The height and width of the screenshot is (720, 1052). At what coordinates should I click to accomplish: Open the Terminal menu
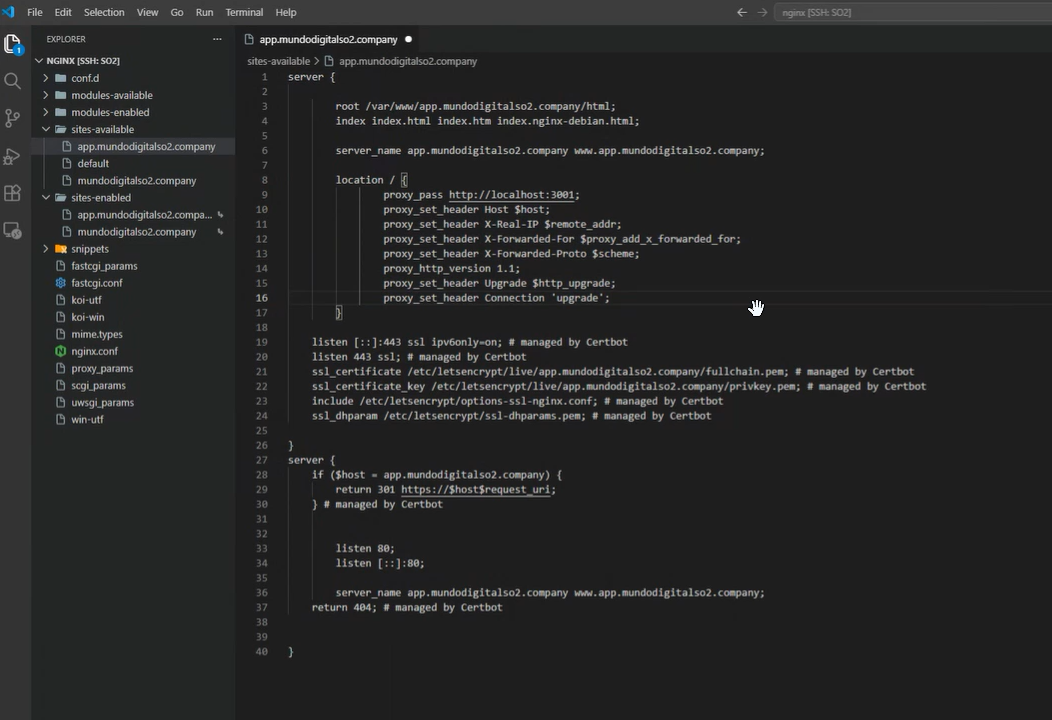tap(244, 12)
